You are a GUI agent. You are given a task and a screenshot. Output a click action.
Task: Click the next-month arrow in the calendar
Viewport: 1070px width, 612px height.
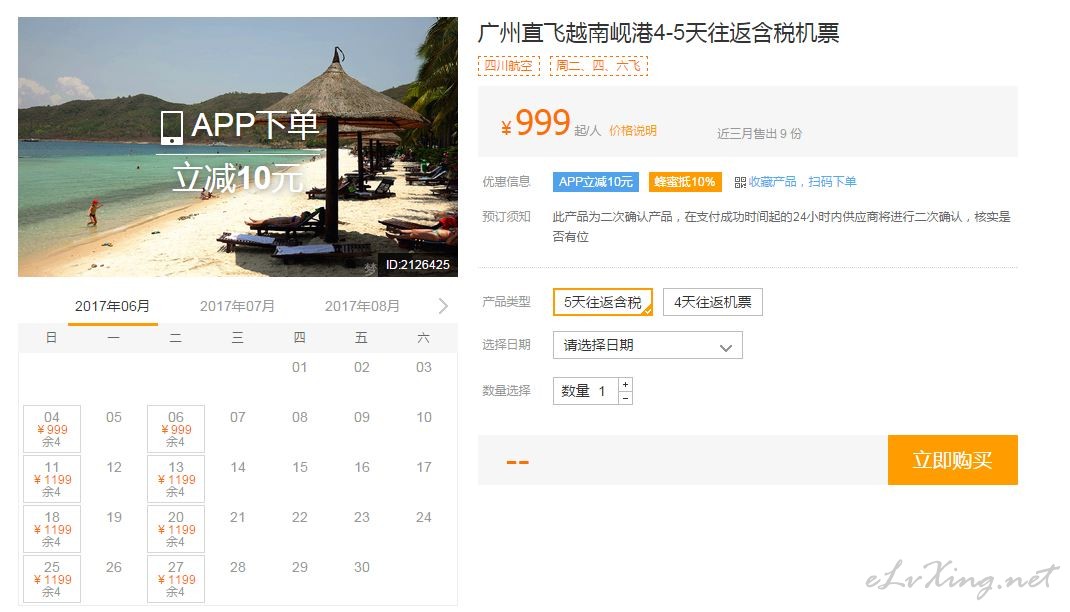point(443,306)
